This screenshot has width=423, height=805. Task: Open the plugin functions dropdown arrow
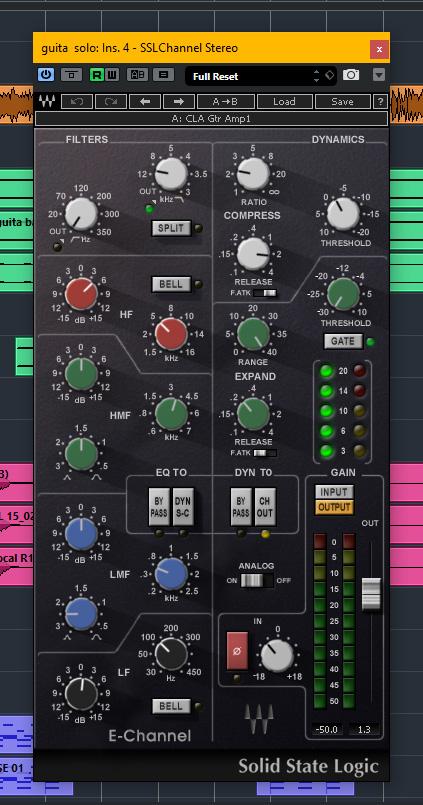click(379, 75)
